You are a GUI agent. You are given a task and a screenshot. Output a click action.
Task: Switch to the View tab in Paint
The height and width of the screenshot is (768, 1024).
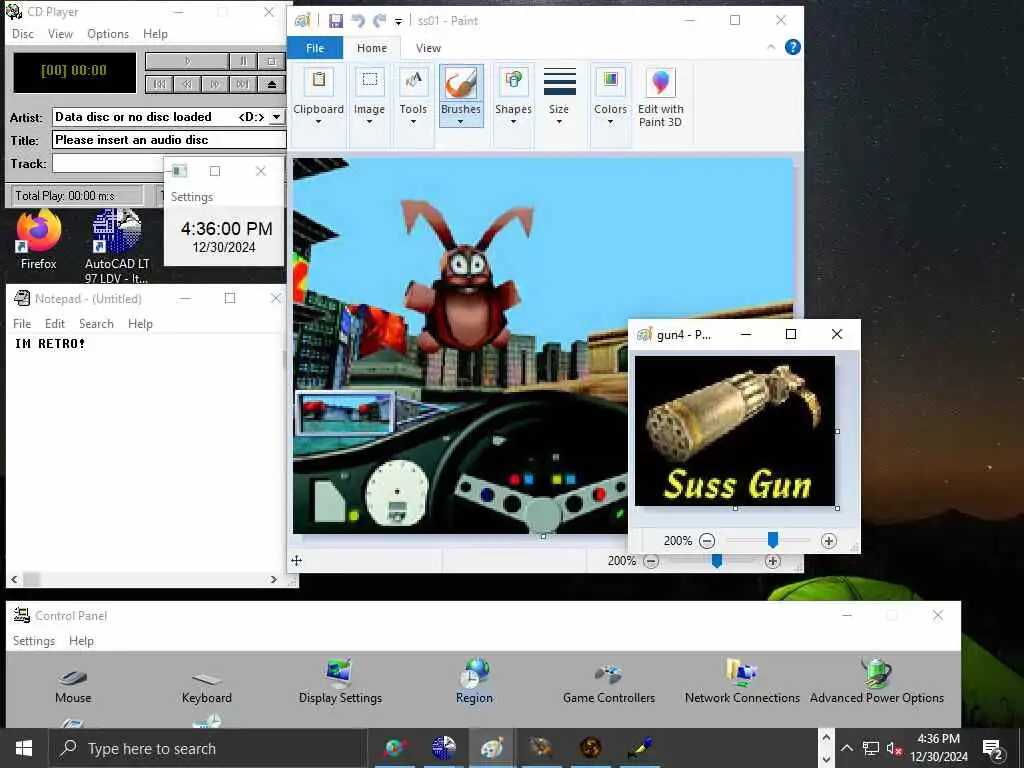[428, 48]
